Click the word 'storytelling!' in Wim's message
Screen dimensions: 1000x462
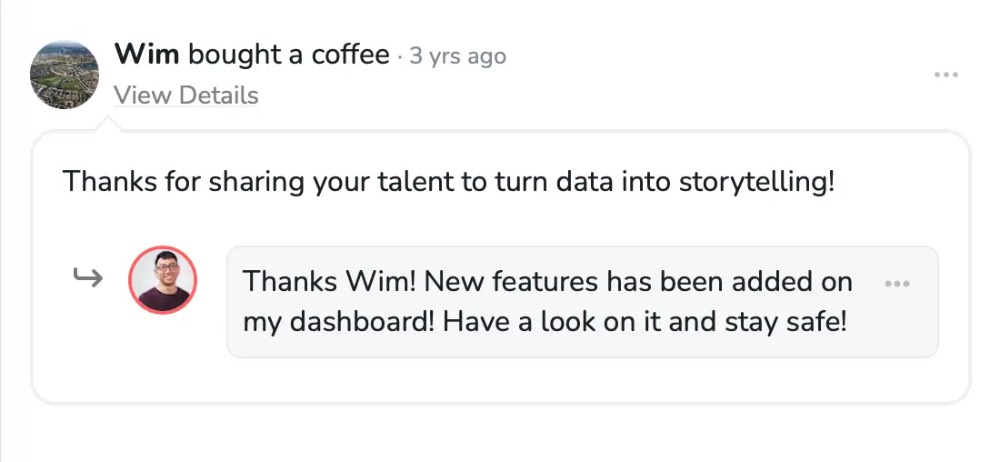pyautogui.click(x=756, y=183)
